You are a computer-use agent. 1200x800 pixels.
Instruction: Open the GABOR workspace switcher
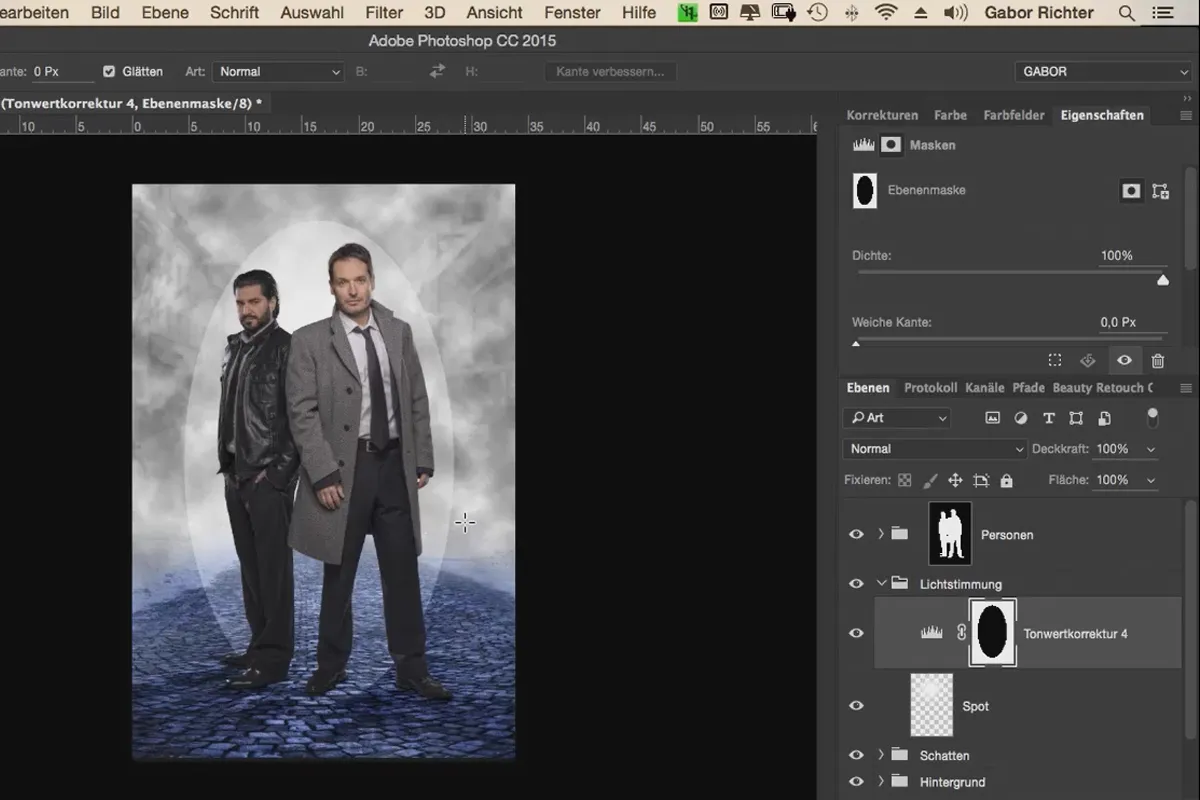coord(1101,72)
